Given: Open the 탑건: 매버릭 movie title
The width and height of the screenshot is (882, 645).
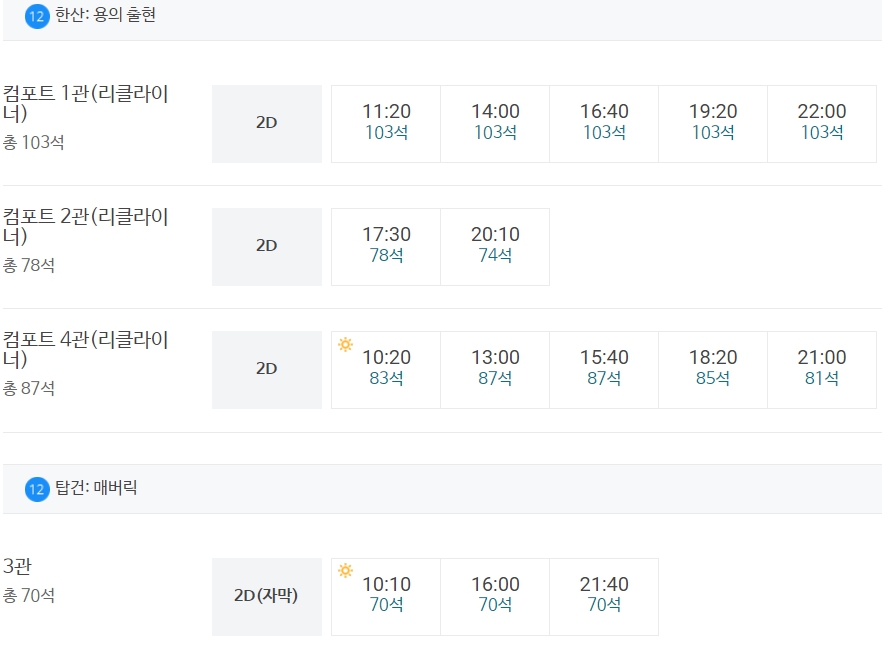Looking at the screenshot, I should click(x=96, y=488).
